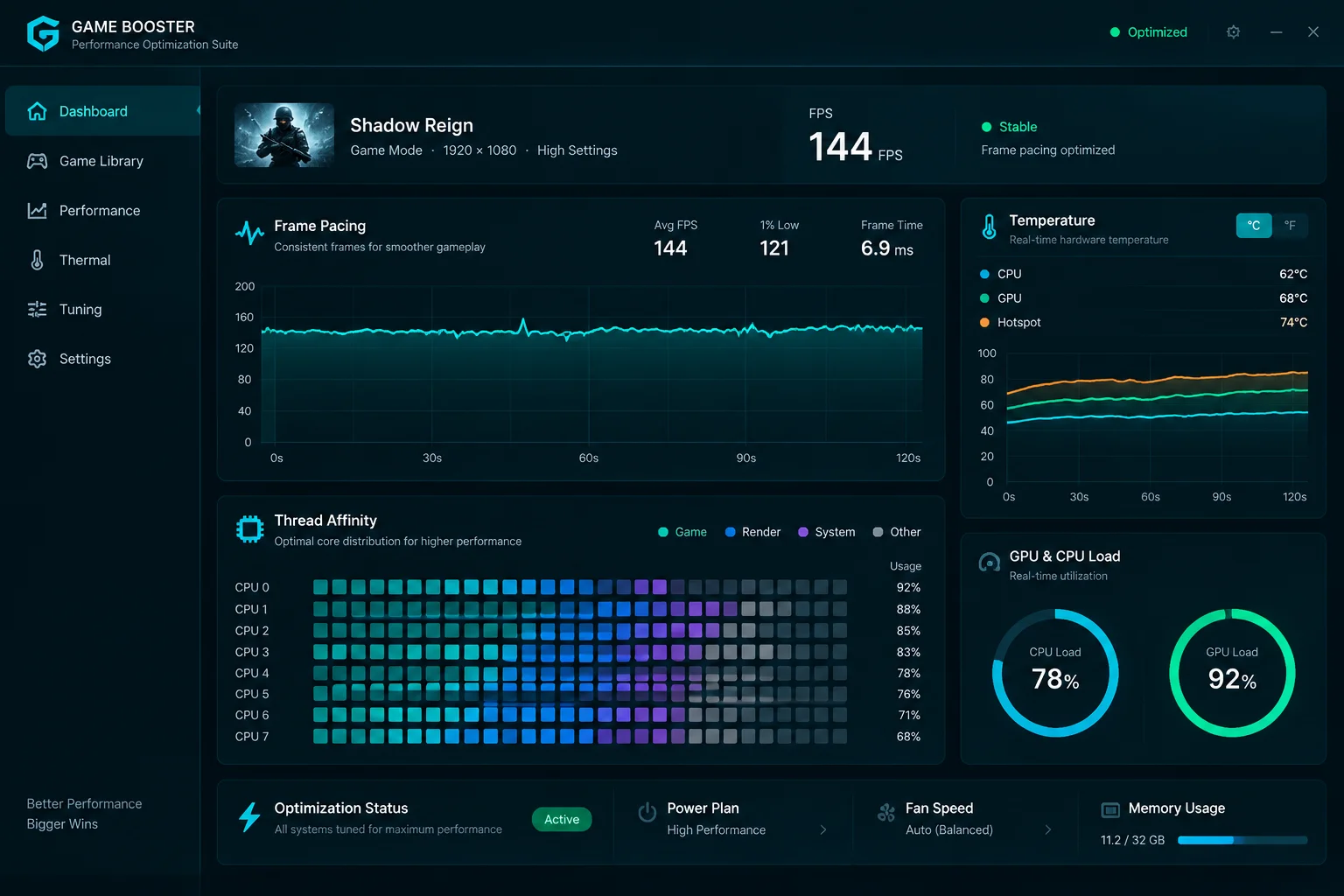The height and width of the screenshot is (896, 1344).
Task: Click the CPU color dot in Temperature legend
Action: coord(984,274)
